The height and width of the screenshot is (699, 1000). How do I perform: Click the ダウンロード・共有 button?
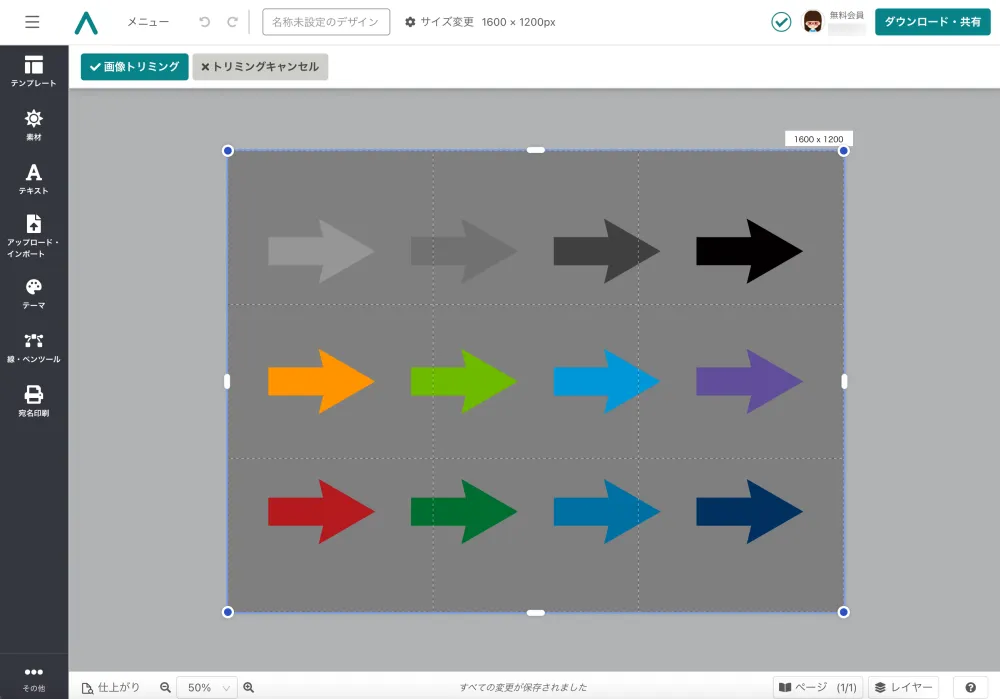pos(932,22)
